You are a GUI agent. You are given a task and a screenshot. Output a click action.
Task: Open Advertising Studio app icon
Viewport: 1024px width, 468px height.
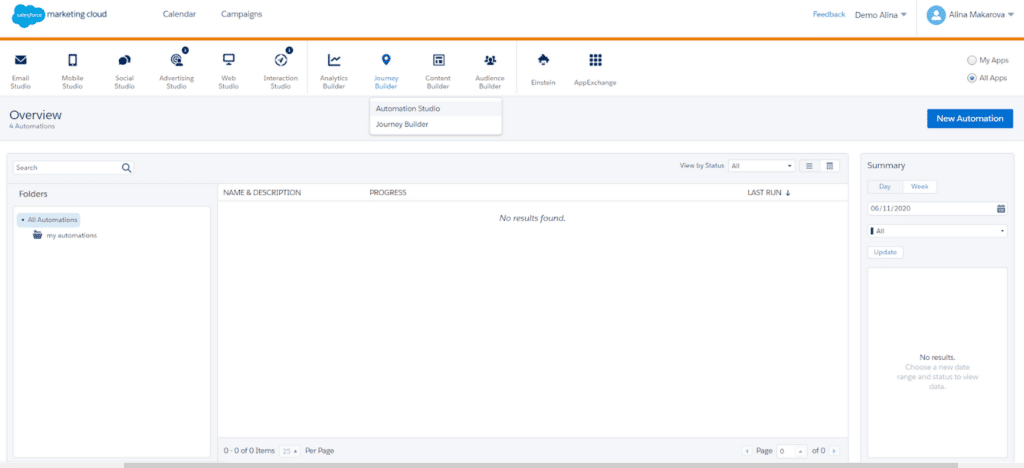tap(176, 60)
